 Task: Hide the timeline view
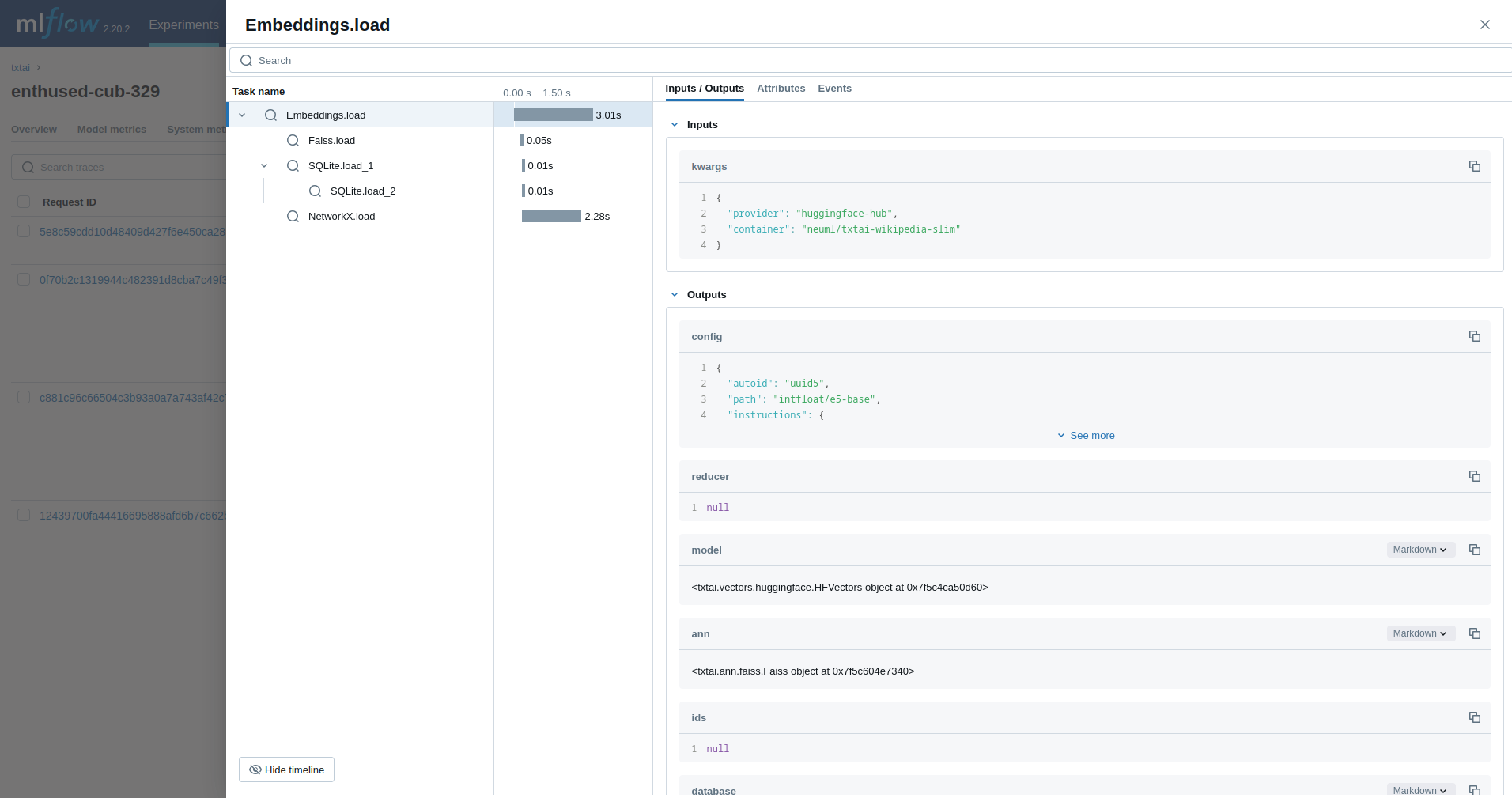coord(286,770)
